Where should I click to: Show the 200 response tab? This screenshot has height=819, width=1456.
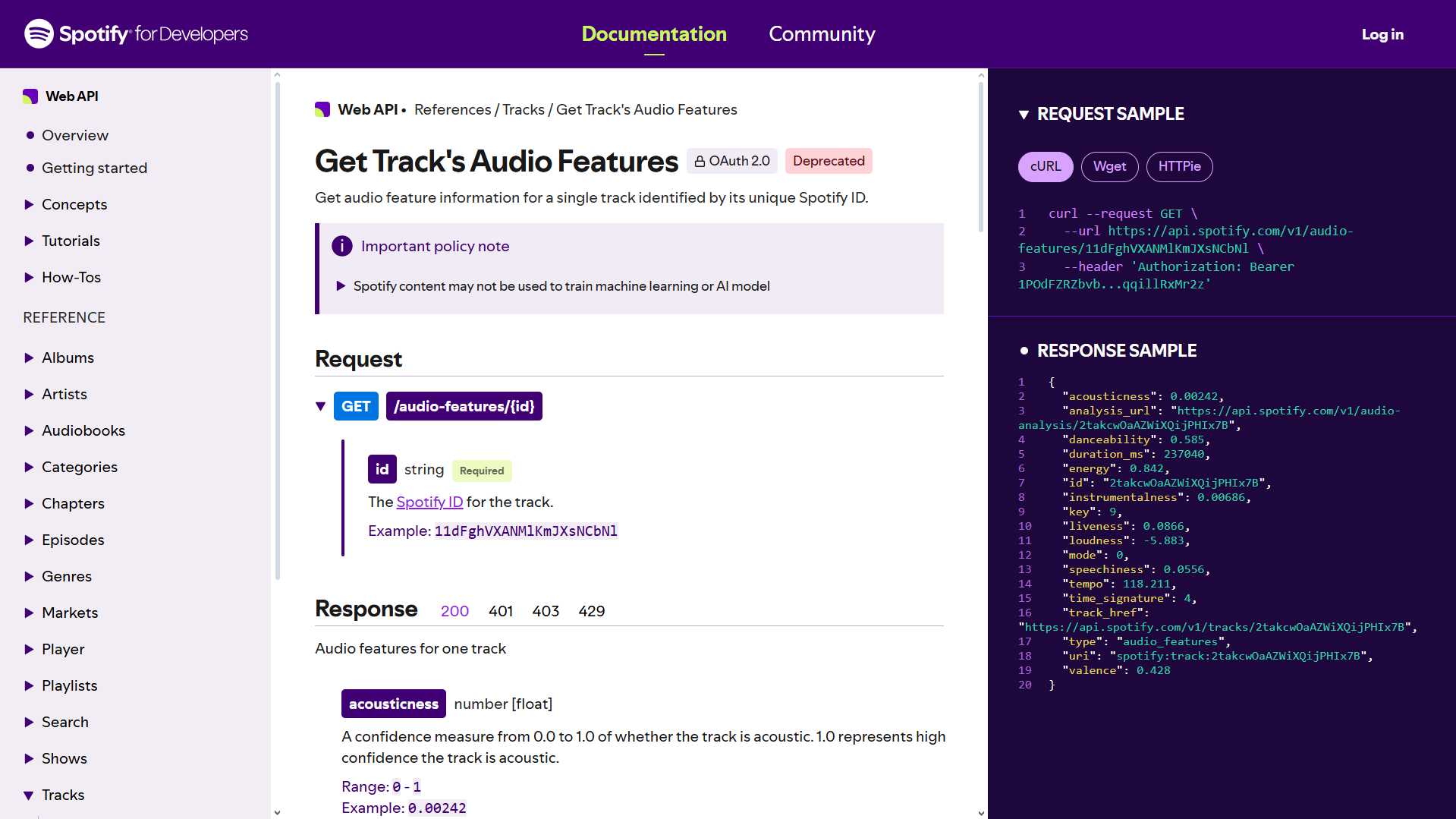(454, 611)
